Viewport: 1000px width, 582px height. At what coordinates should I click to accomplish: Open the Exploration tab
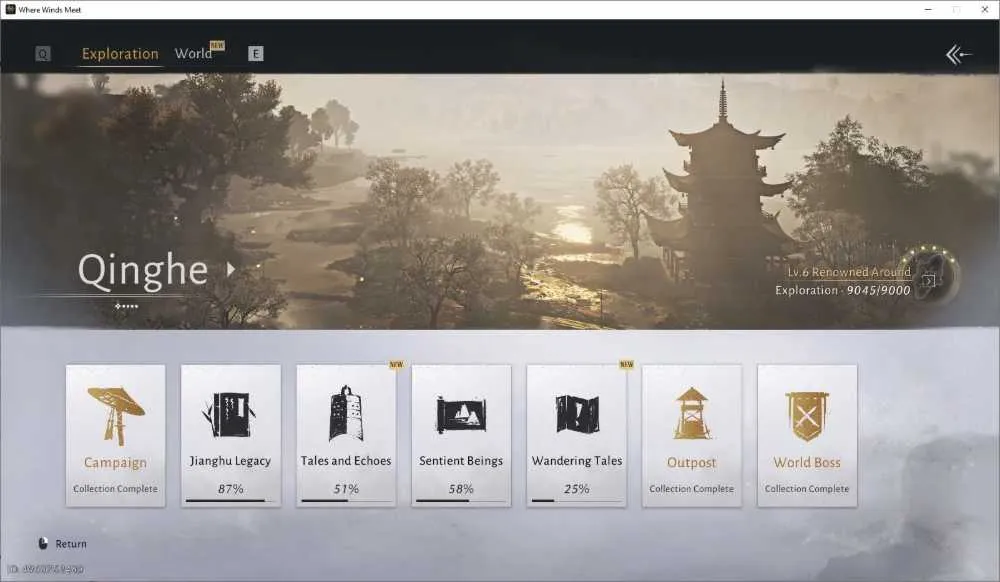point(120,54)
